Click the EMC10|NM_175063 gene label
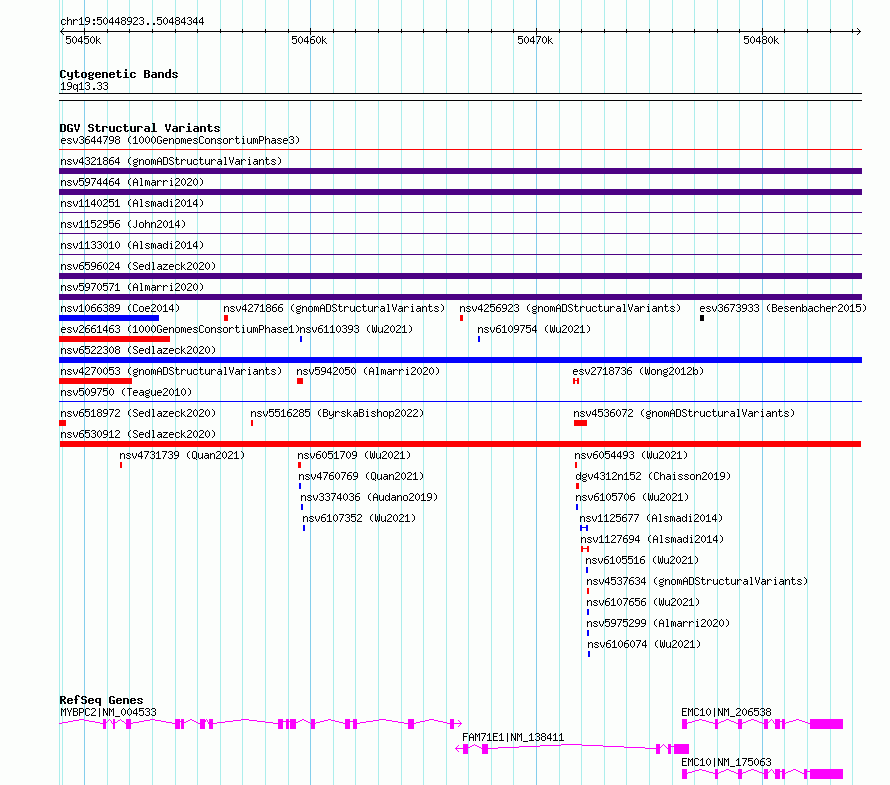Viewport: 890px width, 785px height. (x=727, y=762)
